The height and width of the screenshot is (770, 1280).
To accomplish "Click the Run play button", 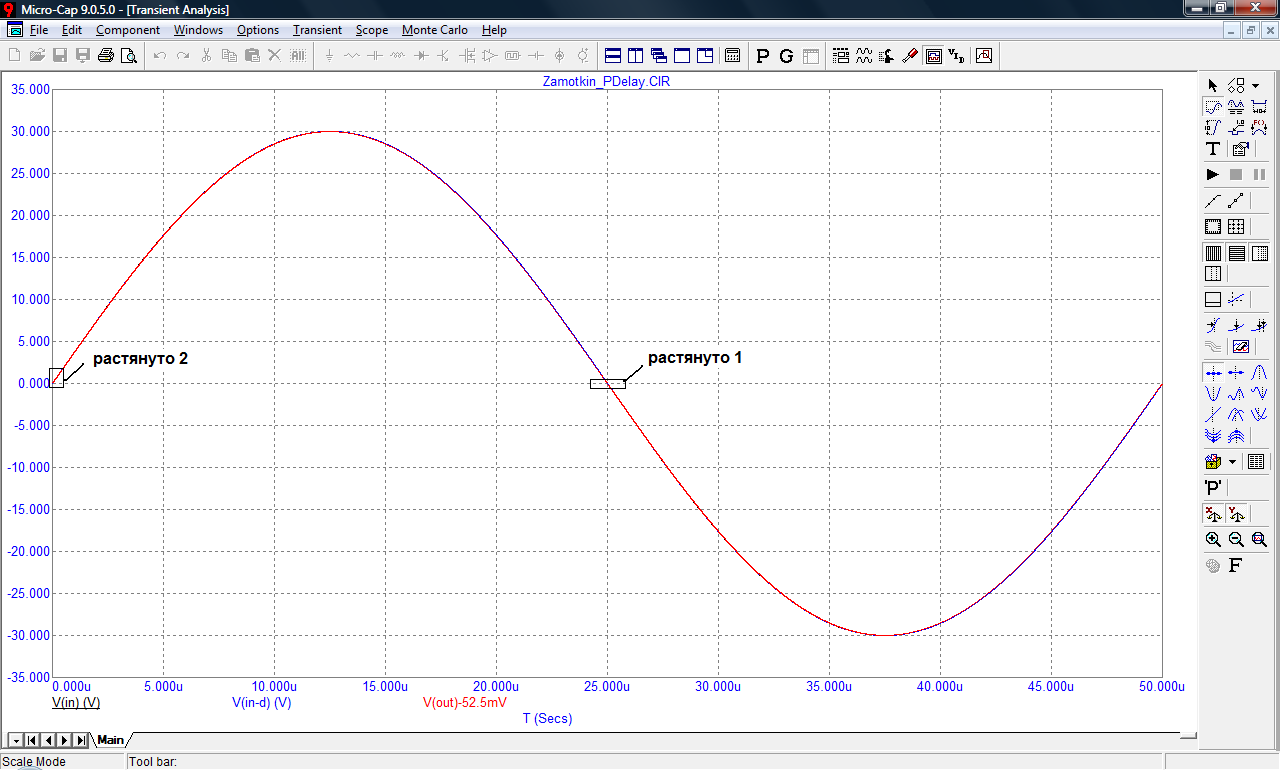I will (1213, 175).
